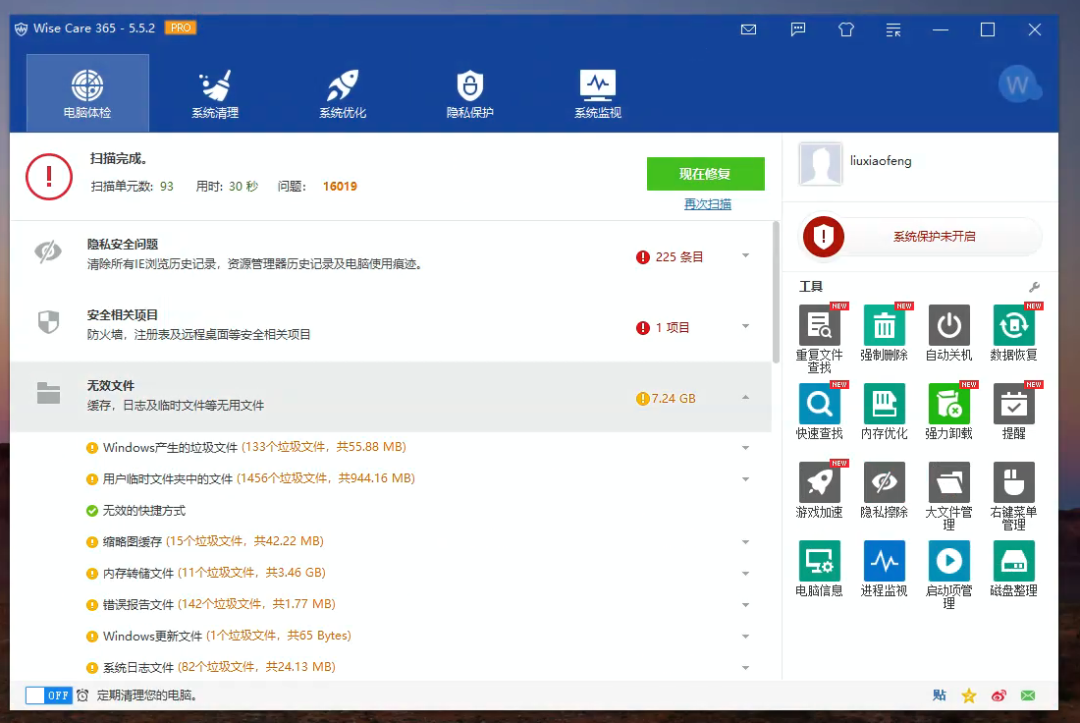Image resolution: width=1080 pixels, height=723 pixels.
Task: Click the results list vertical scrollbar
Action: (776, 292)
